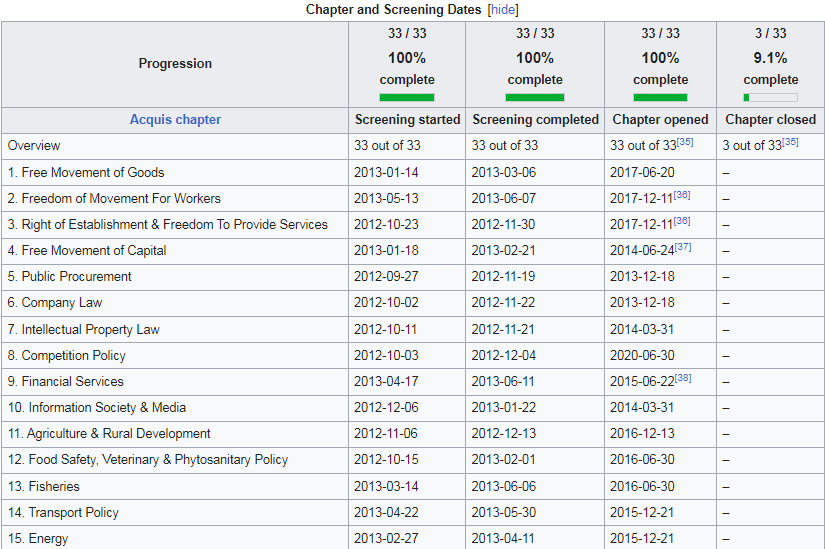The image size is (825, 549).
Task: Select '33 out of 33' in Screening started column
Action: [387, 146]
